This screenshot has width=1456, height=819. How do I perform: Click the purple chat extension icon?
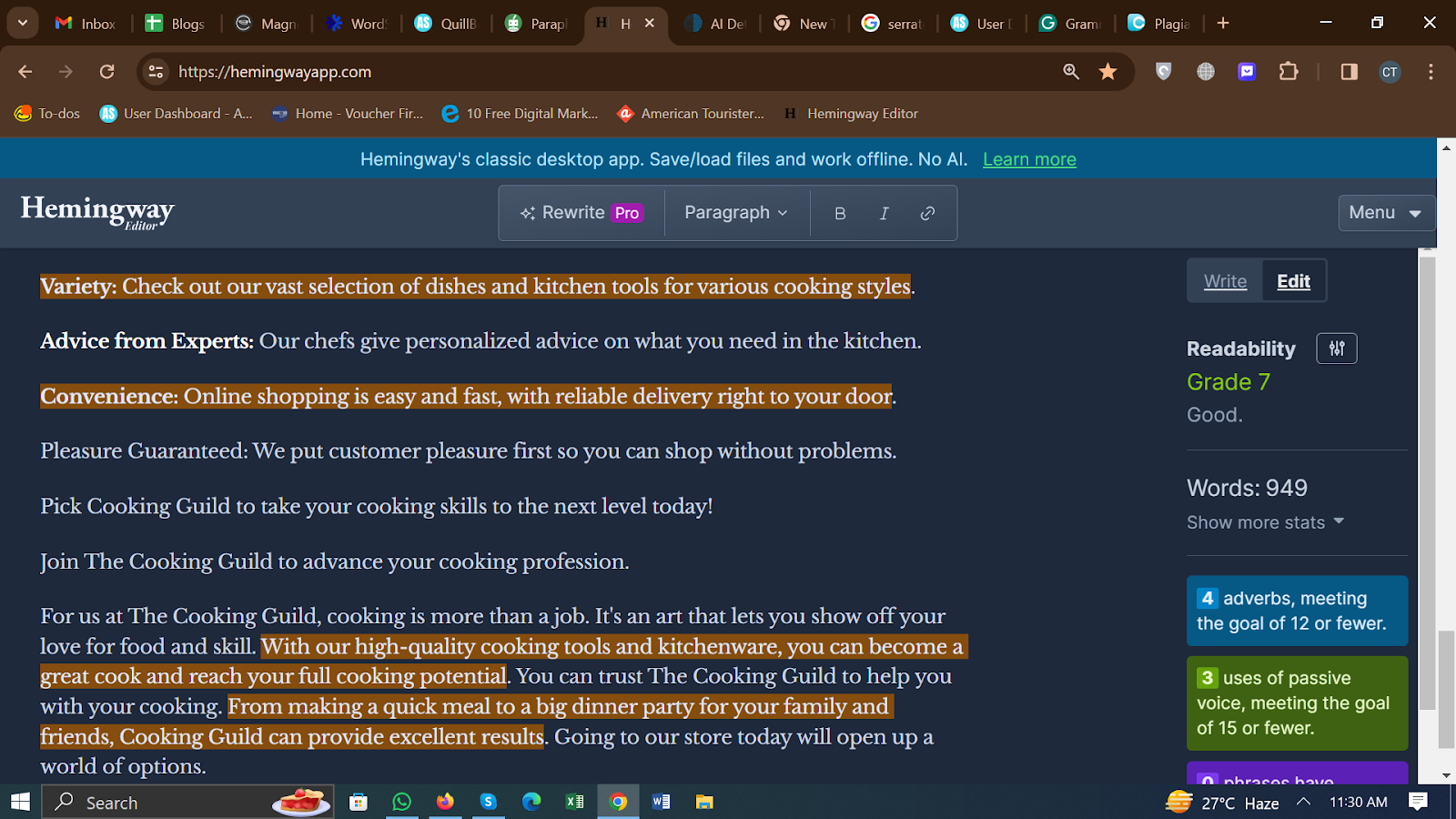1247,72
